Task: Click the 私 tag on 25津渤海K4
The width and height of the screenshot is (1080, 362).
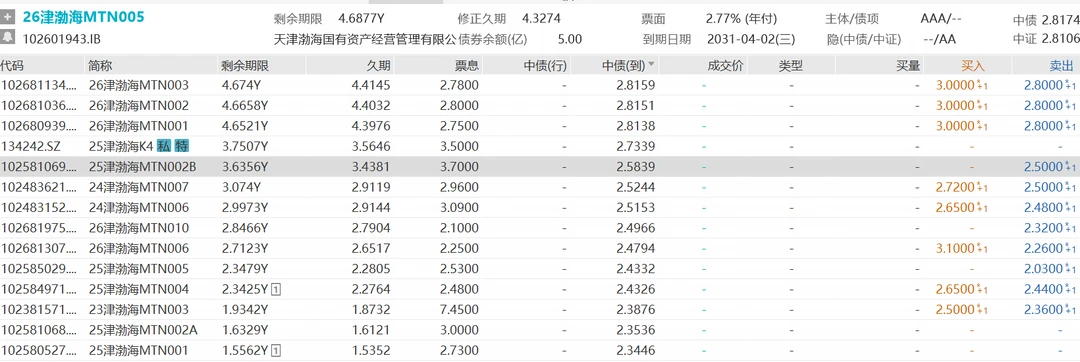Action: click(163, 147)
